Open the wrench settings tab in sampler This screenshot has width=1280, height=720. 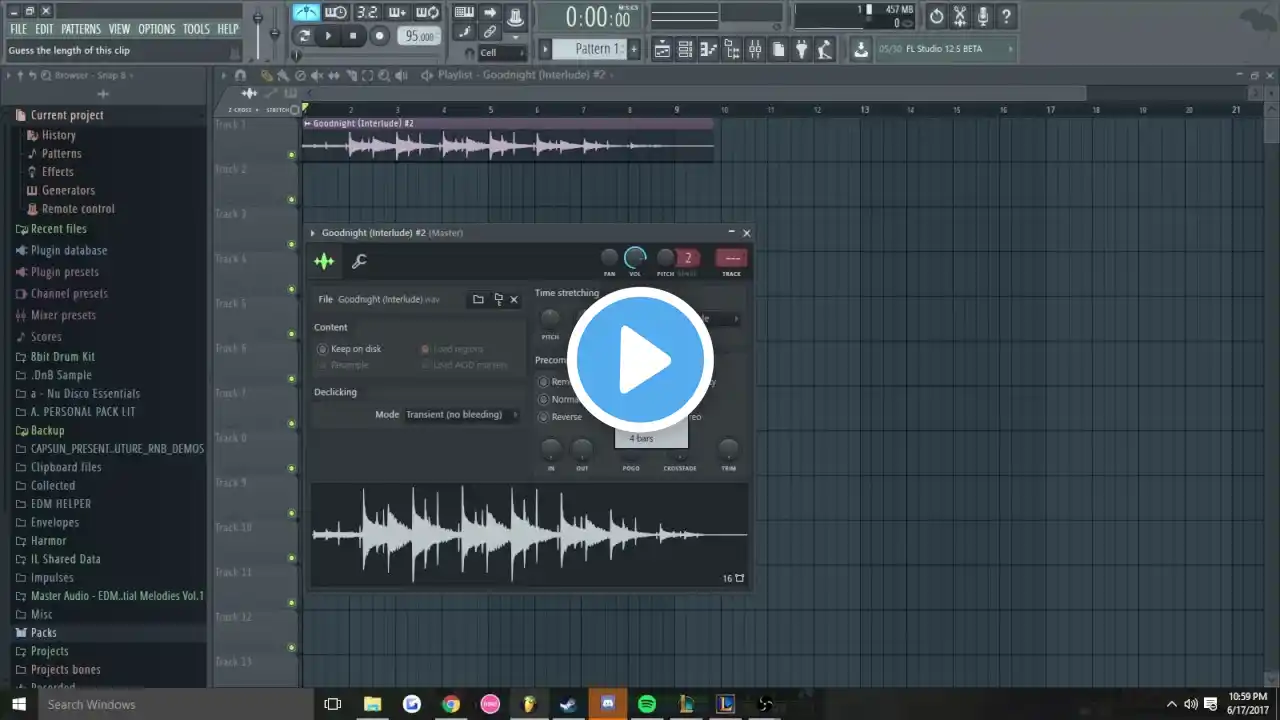[359, 262]
